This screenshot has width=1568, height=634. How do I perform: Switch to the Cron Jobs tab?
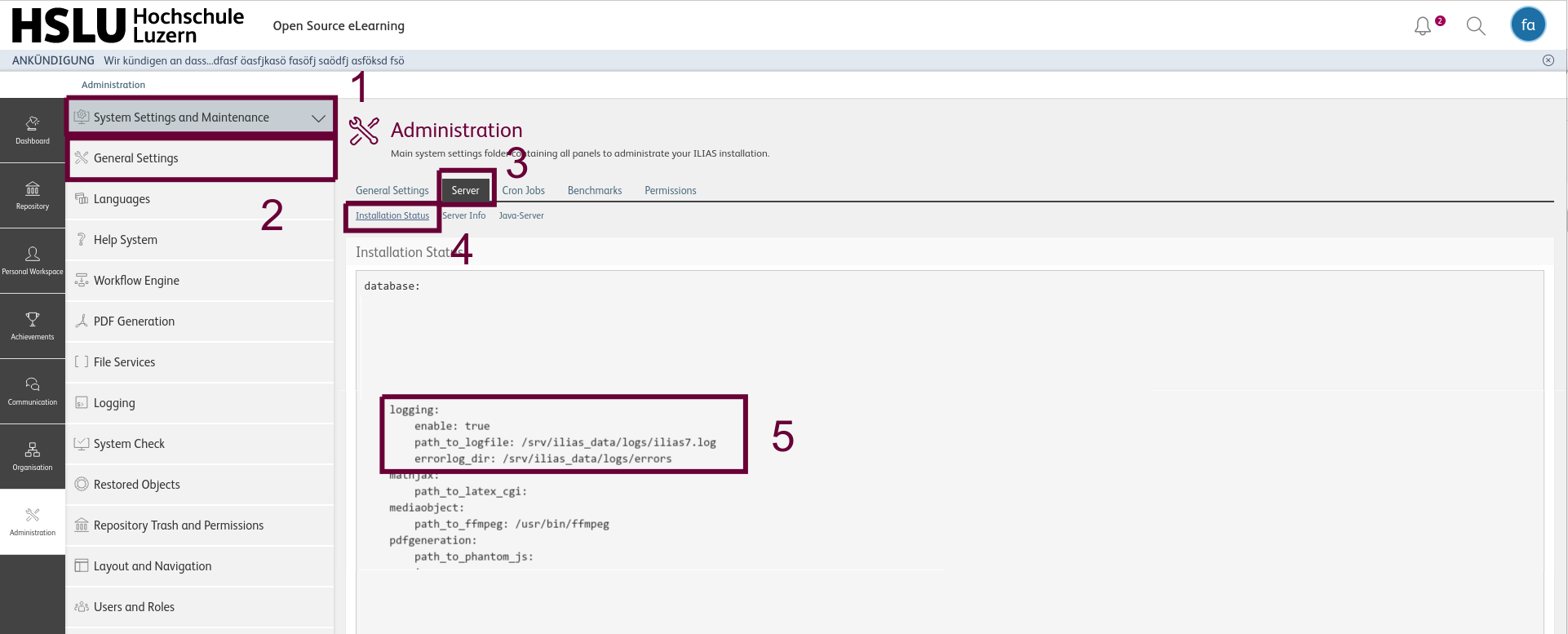pos(524,190)
